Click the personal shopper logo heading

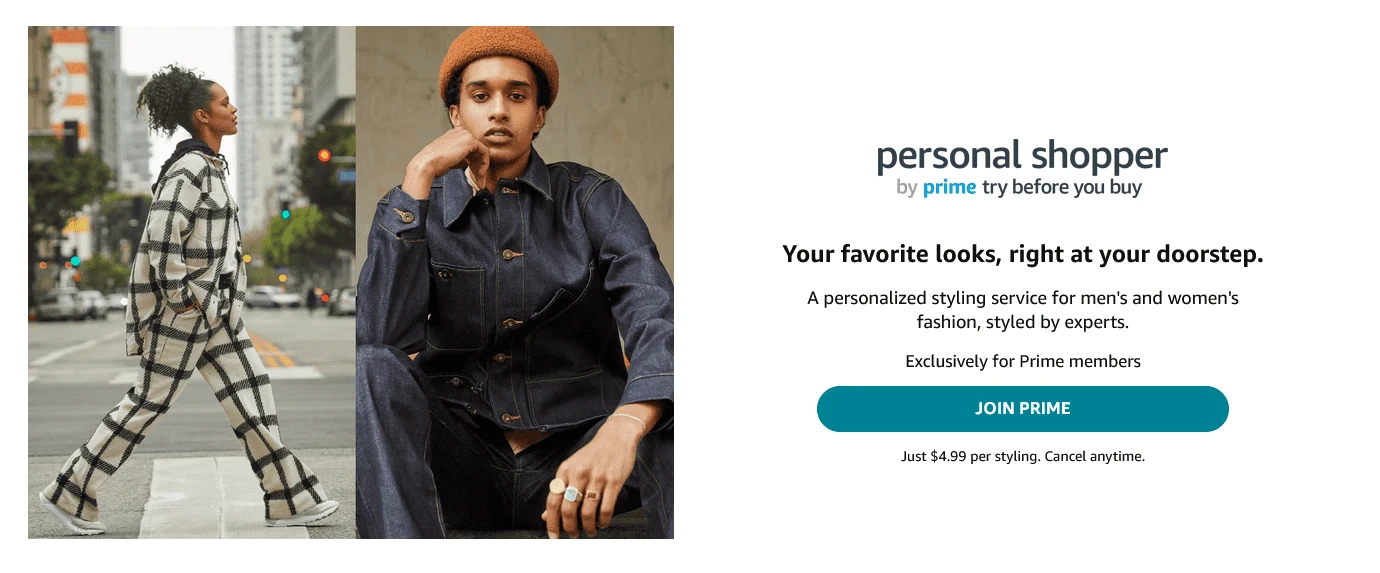1022,156
